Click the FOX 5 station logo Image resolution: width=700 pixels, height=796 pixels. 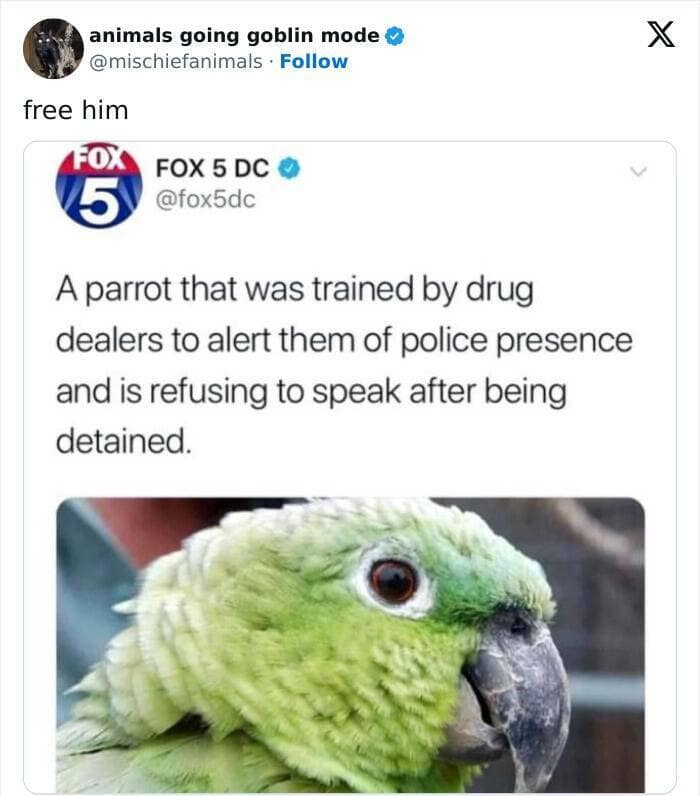pyautogui.click(x=99, y=186)
